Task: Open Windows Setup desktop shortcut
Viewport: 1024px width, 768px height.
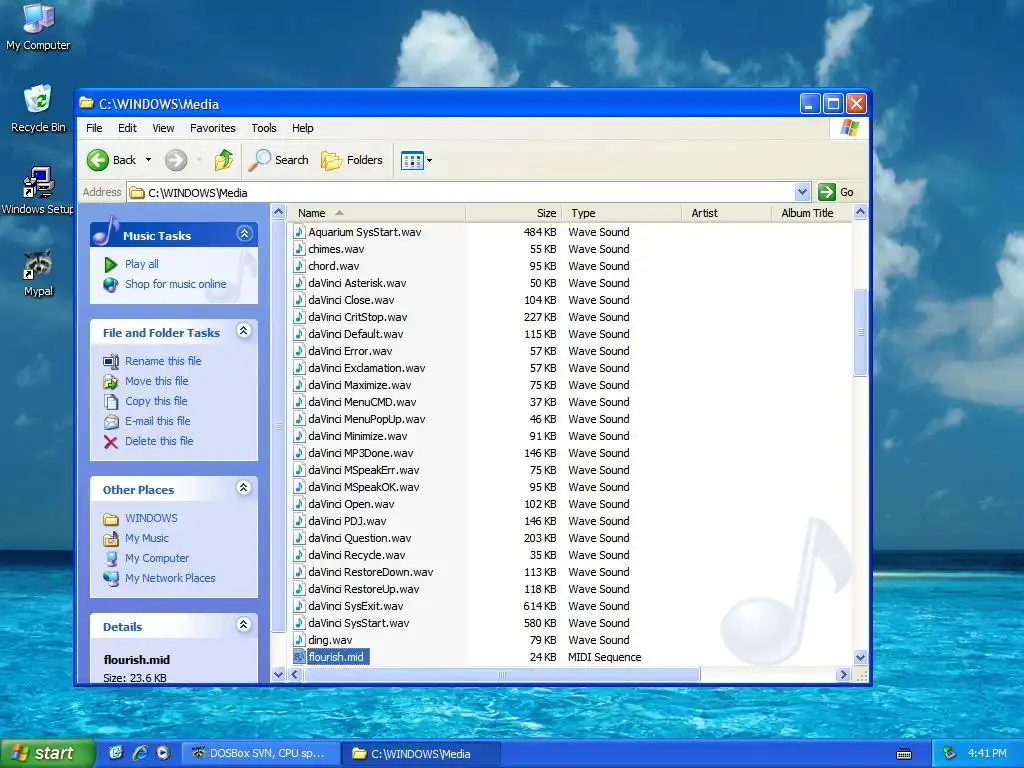Action: (x=38, y=182)
